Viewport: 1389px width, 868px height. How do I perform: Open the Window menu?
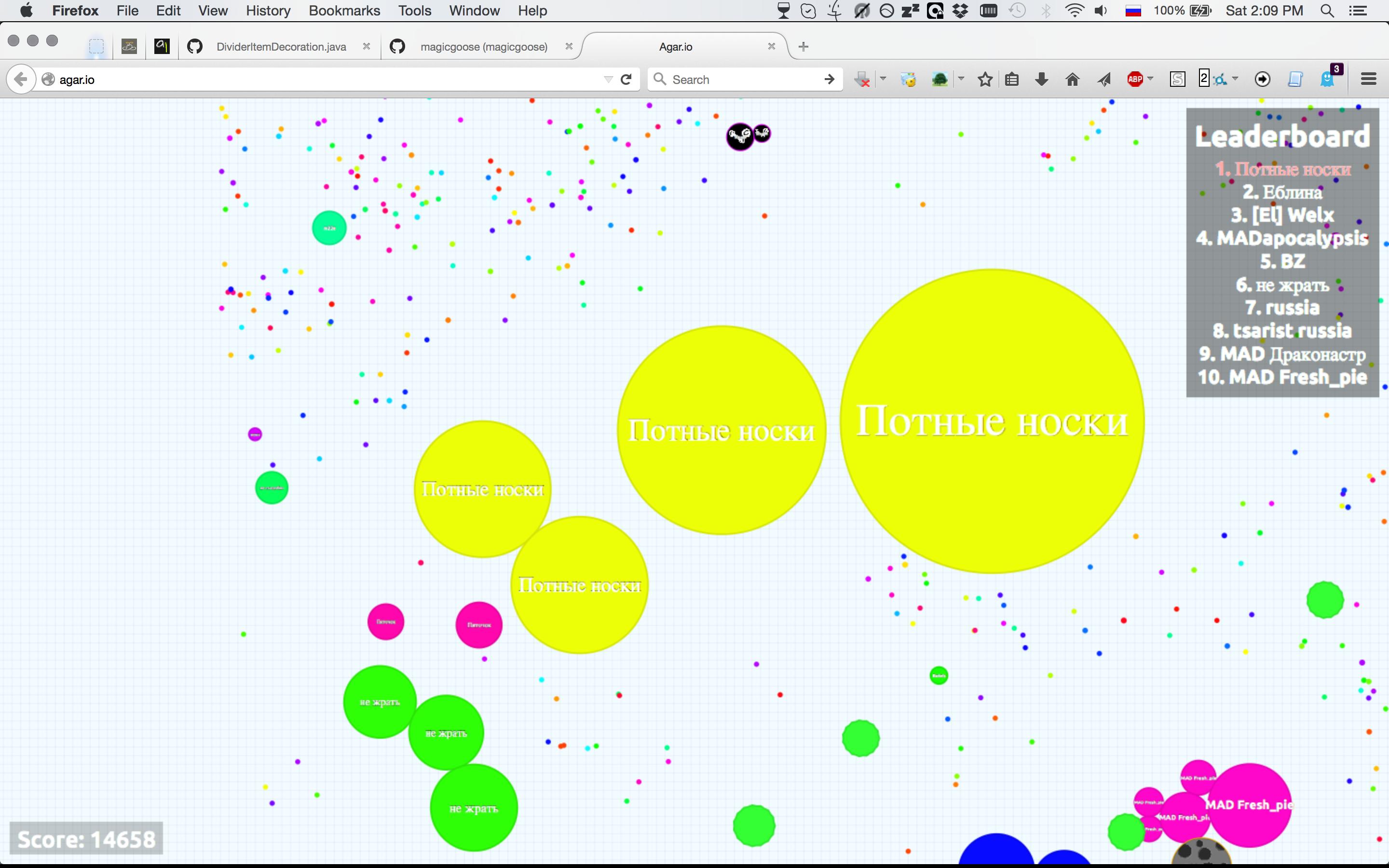474,10
